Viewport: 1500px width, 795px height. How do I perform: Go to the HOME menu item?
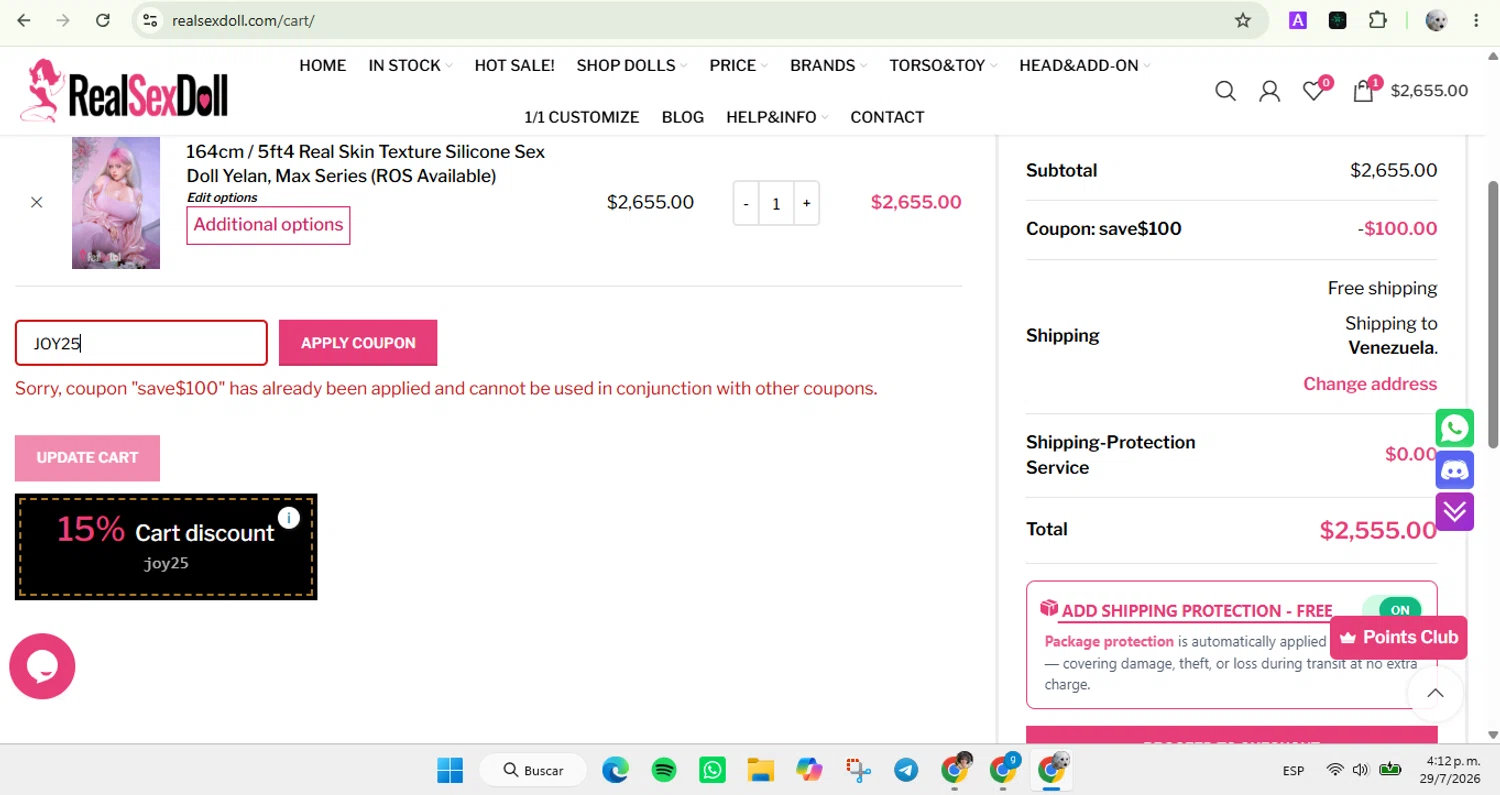click(322, 65)
